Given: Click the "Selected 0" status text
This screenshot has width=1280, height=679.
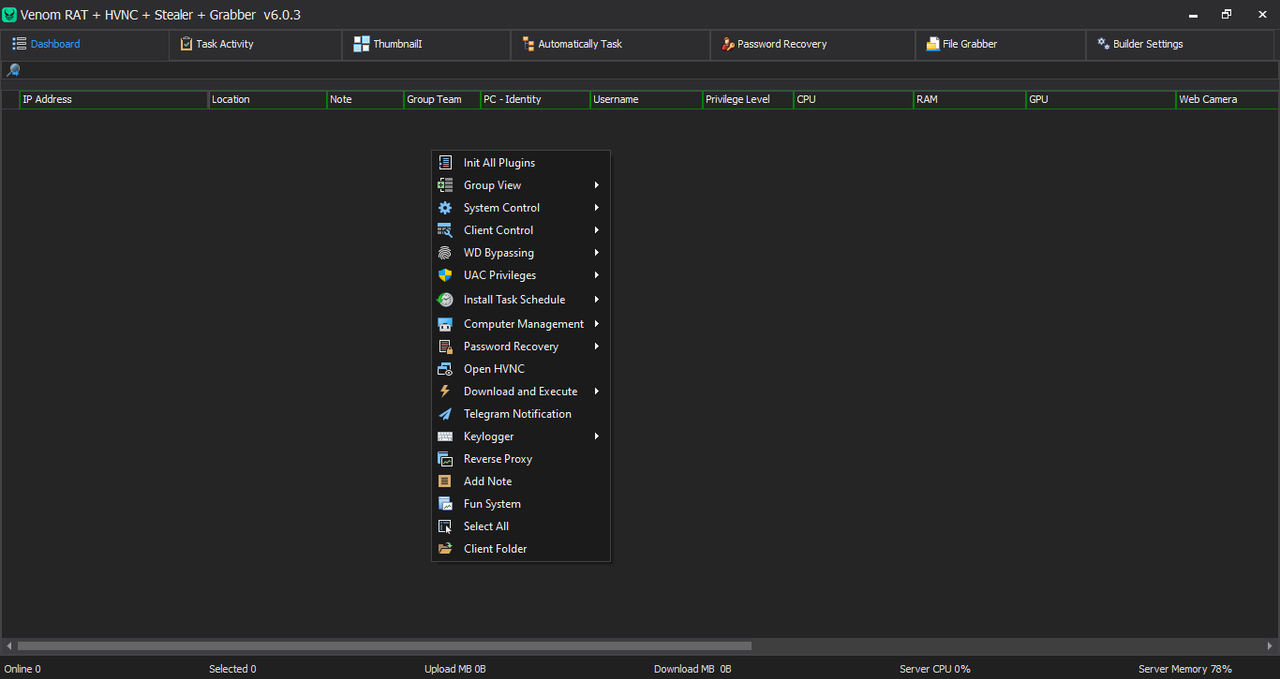Looking at the screenshot, I should [232, 669].
